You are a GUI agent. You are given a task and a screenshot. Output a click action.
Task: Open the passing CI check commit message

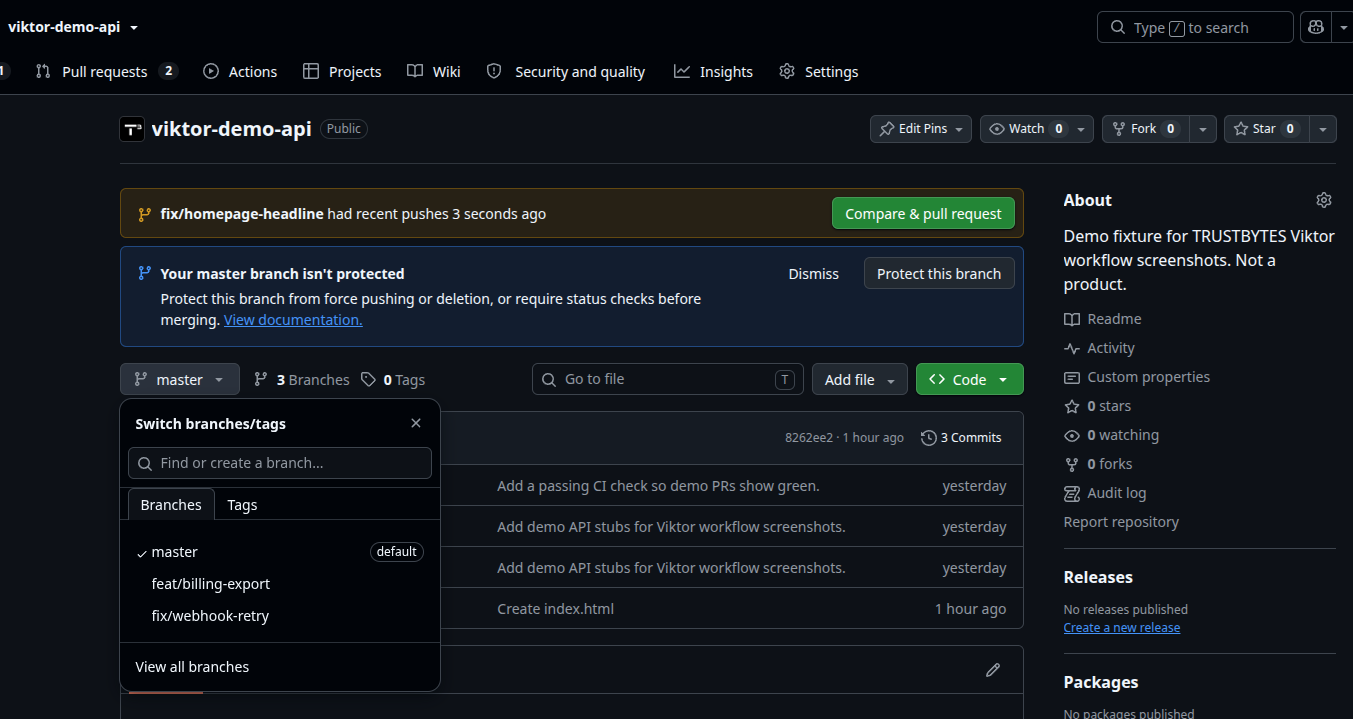pyautogui.click(x=658, y=486)
